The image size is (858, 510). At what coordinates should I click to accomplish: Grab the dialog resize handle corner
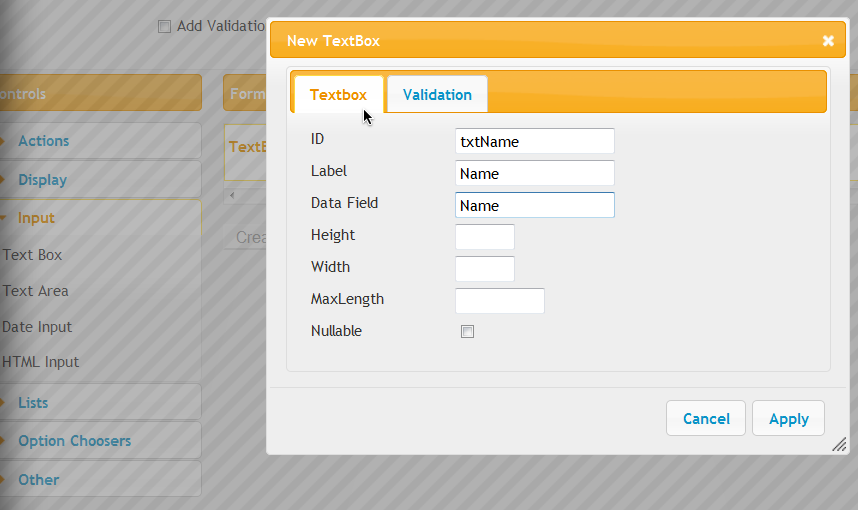839,445
